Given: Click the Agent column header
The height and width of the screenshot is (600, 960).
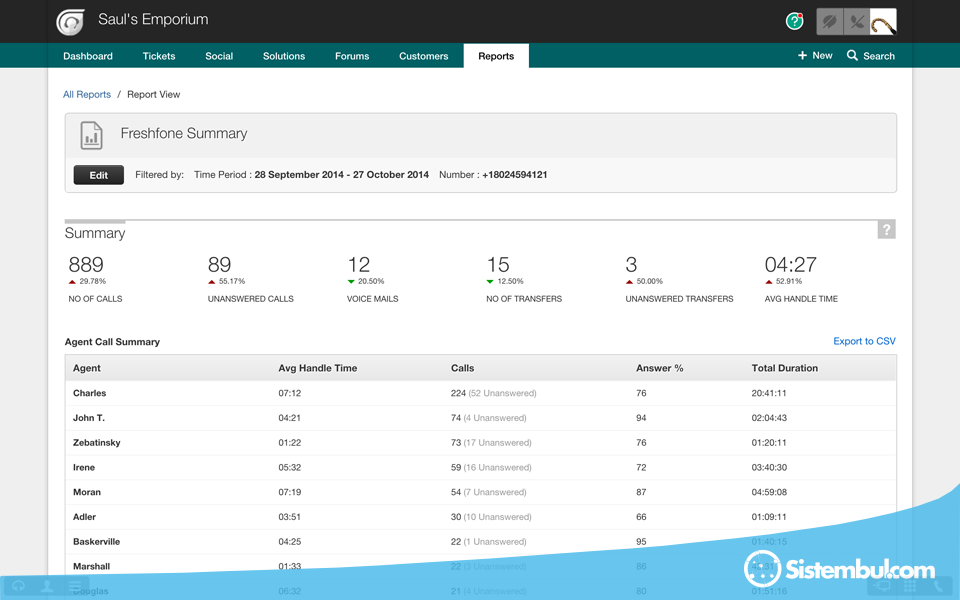Looking at the screenshot, I should point(86,368).
